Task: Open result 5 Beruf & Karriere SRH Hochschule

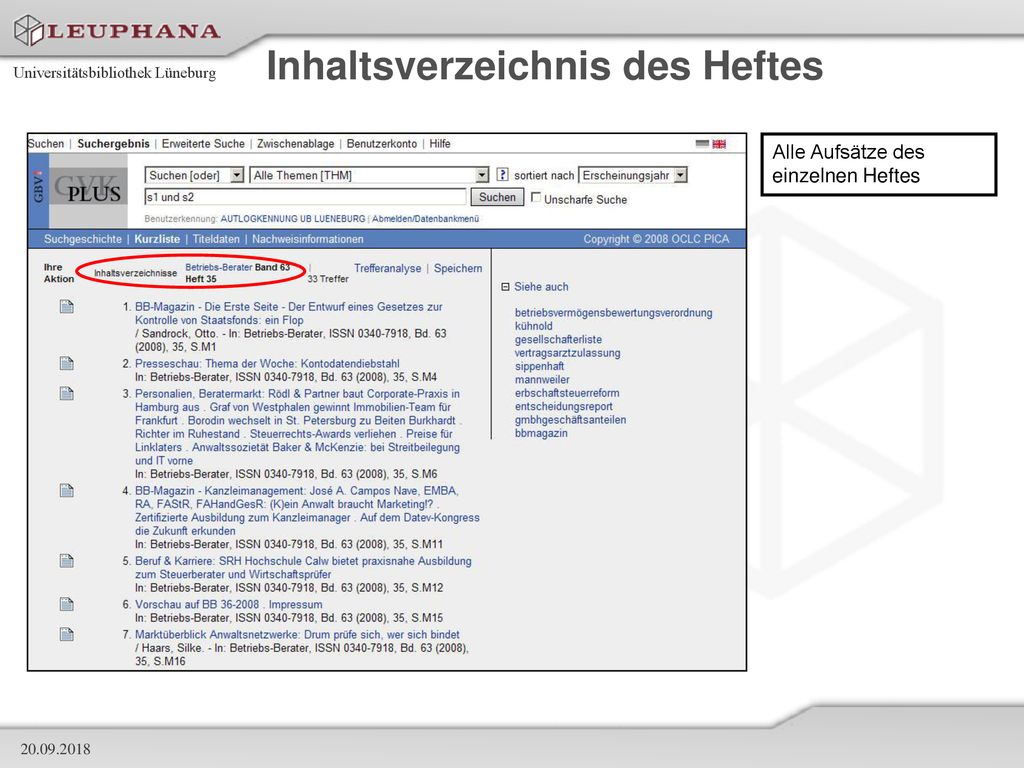Action: 303,568
